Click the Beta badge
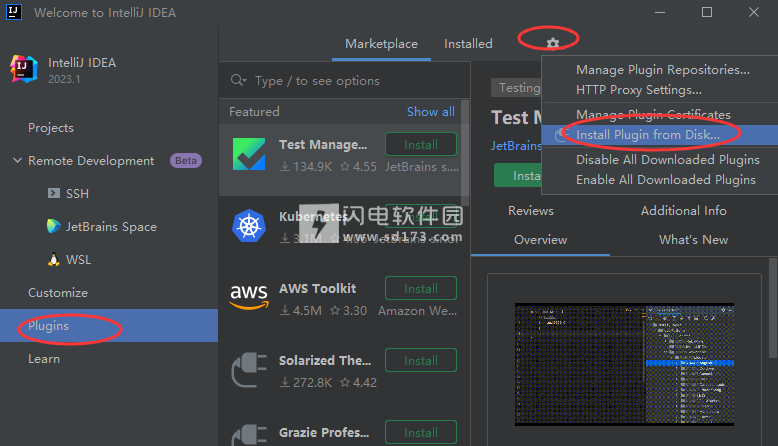 tap(186, 160)
